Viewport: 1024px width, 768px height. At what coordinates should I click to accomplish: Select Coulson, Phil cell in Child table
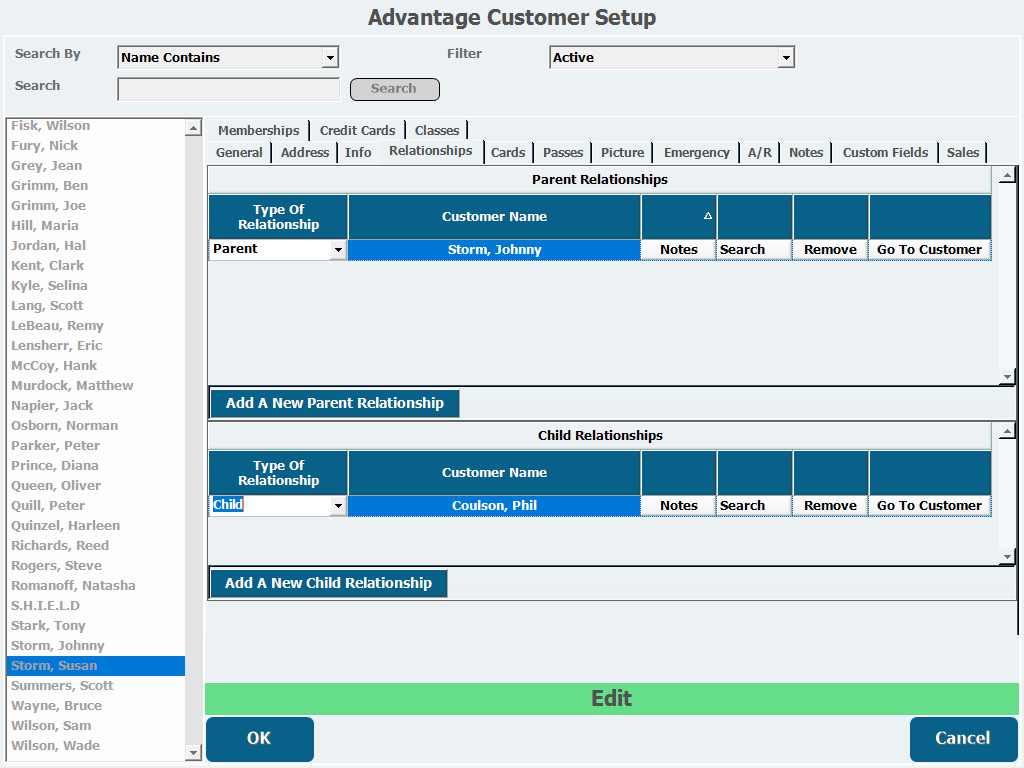tap(494, 505)
